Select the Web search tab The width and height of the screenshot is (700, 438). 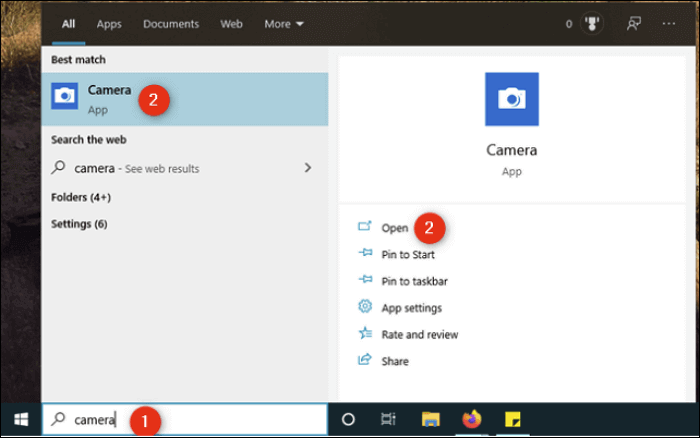[231, 24]
